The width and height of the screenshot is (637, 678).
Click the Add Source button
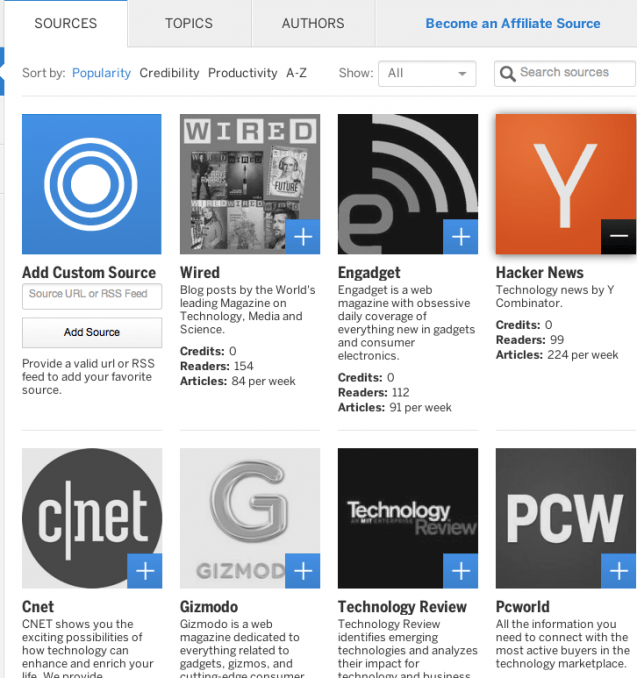click(92, 333)
